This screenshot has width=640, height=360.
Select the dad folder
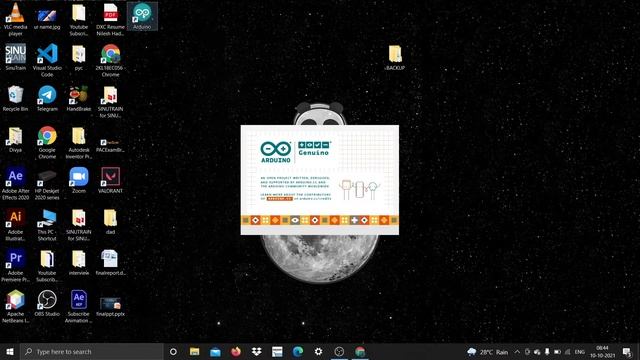110,222
